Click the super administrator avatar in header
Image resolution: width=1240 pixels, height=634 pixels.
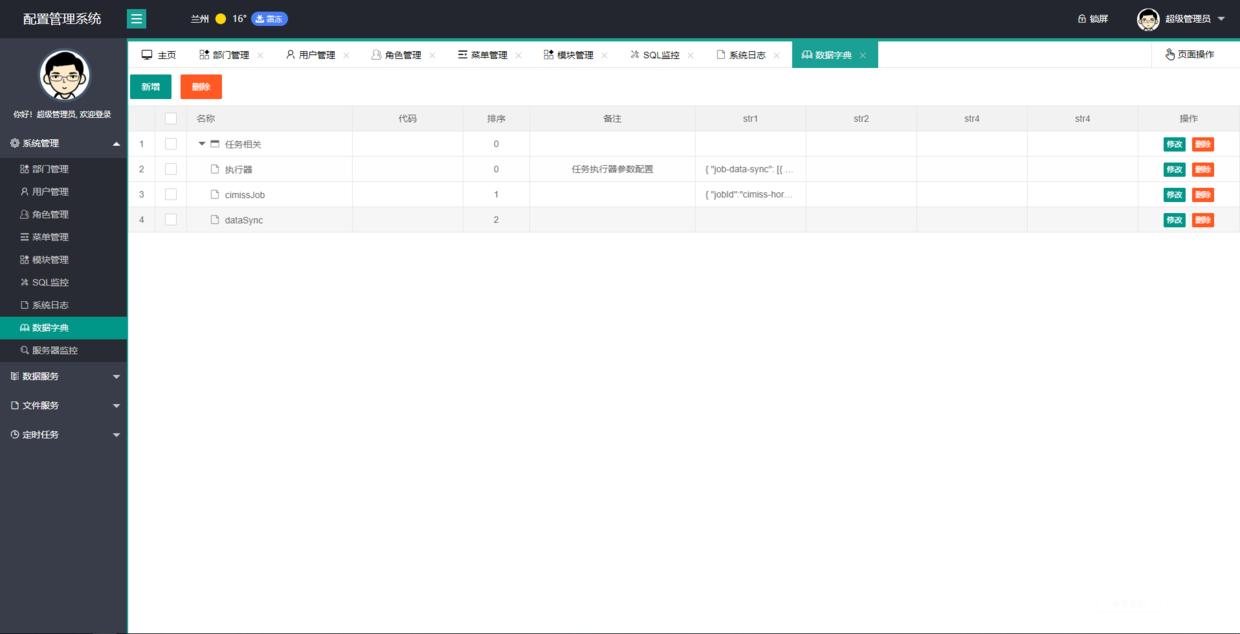tap(1148, 19)
